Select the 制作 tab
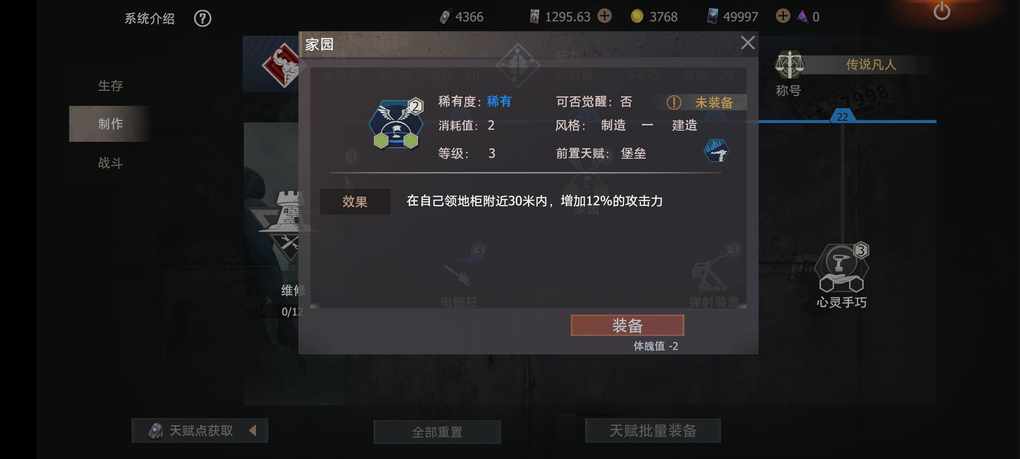The width and height of the screenshot is (1020, 459). pyautogui.click(x=110, y=124)
